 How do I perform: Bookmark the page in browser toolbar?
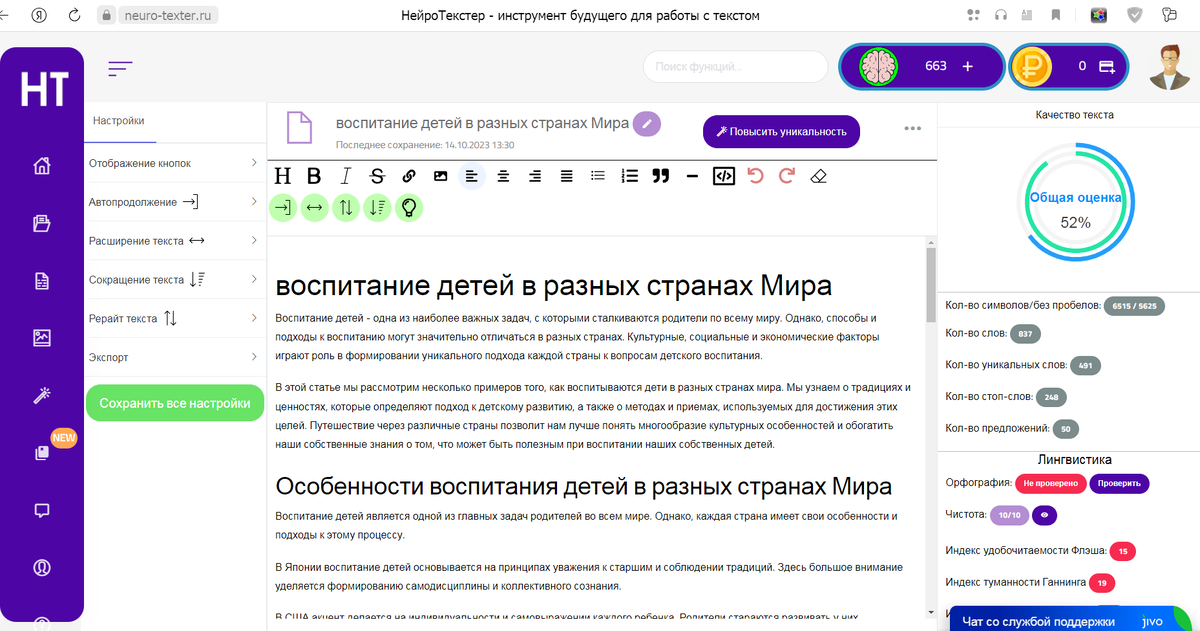[1056, 15]
